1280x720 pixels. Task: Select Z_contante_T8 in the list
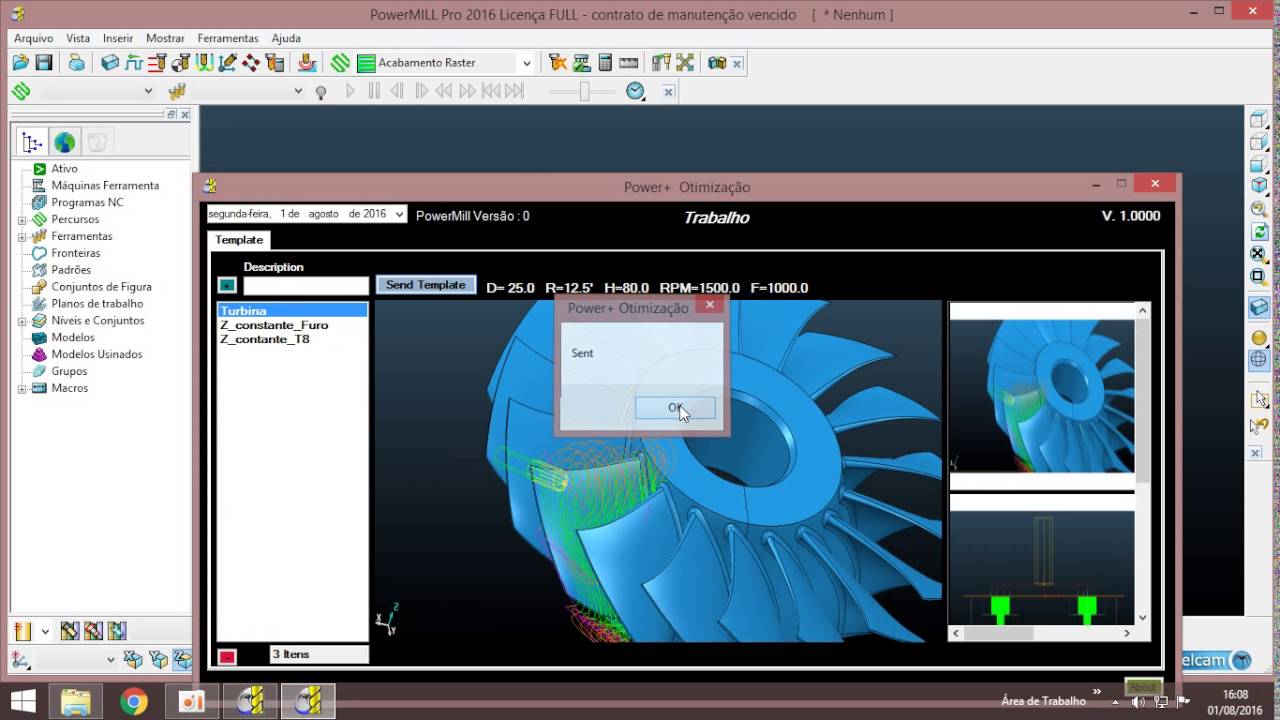(265, 339)
